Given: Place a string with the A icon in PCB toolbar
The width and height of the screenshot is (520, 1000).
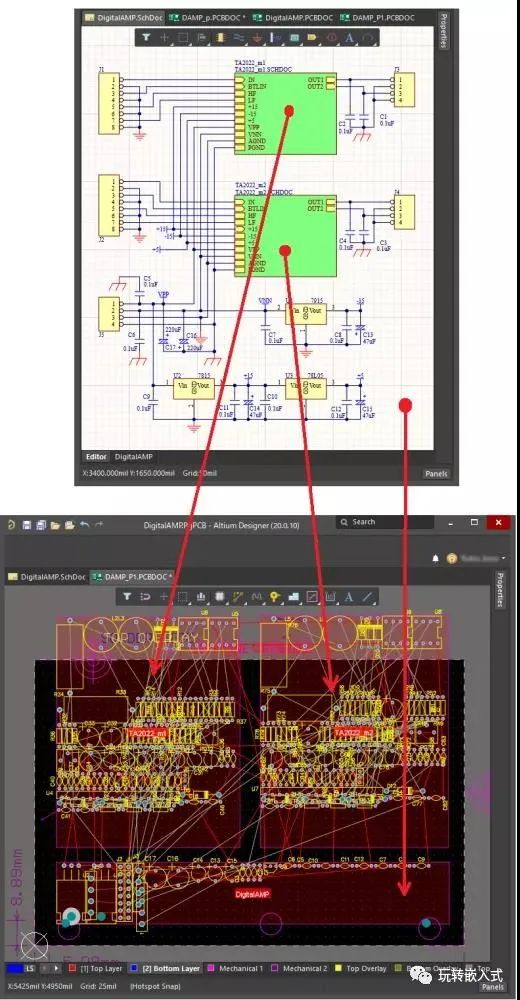Looking at the screenshot, I should [348, 597].
